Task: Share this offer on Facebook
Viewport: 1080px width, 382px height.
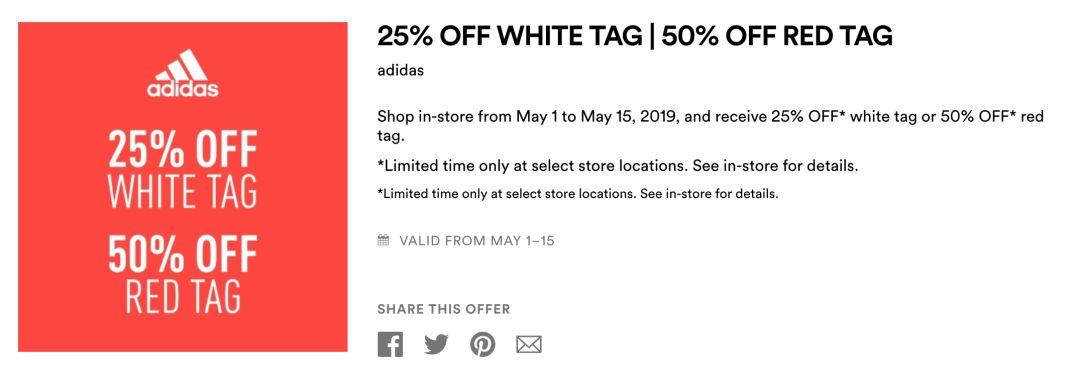Action: (390, 344)
